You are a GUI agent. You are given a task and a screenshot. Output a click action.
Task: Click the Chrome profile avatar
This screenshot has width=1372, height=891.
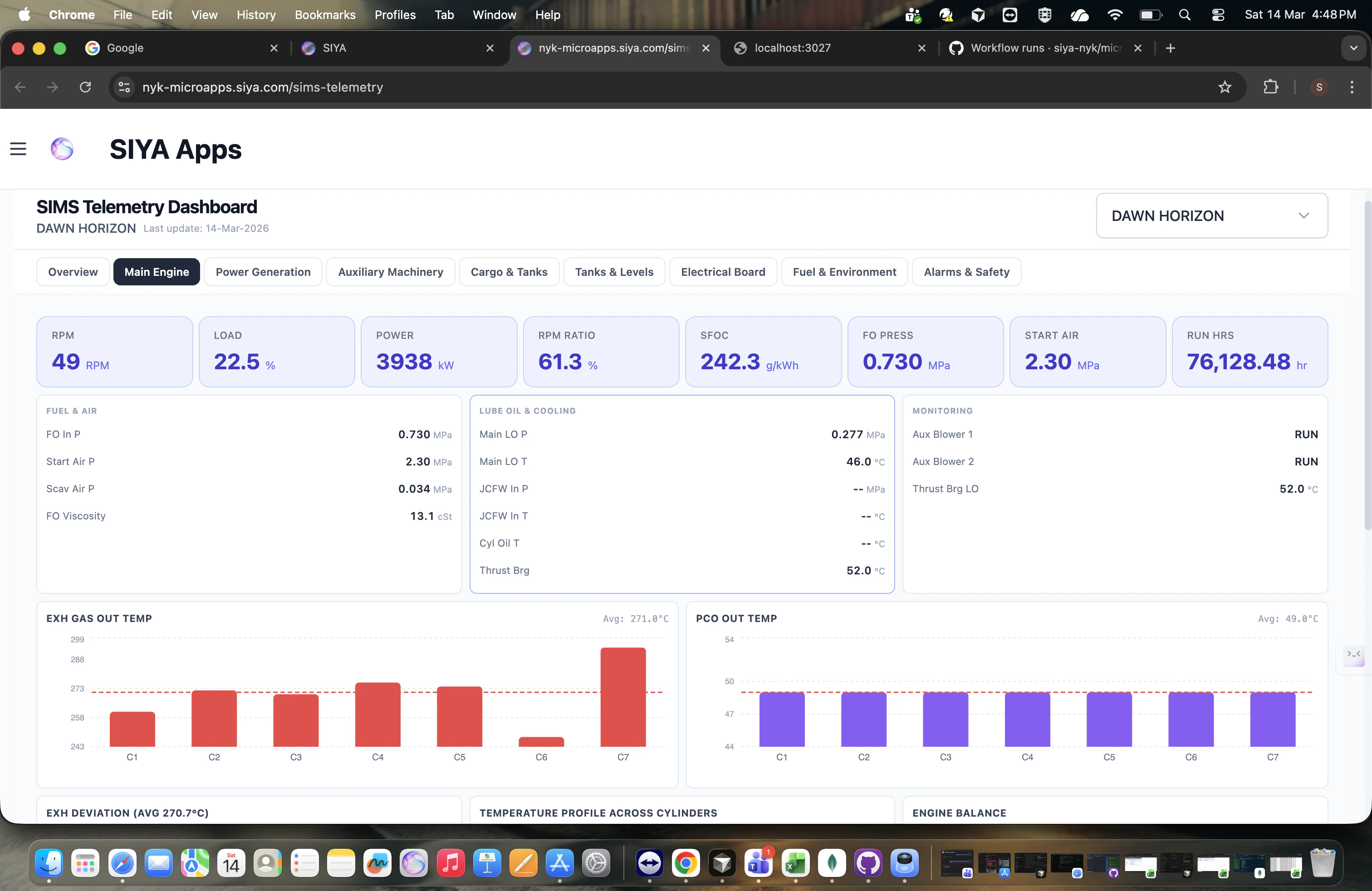(x=1319, y=87)
